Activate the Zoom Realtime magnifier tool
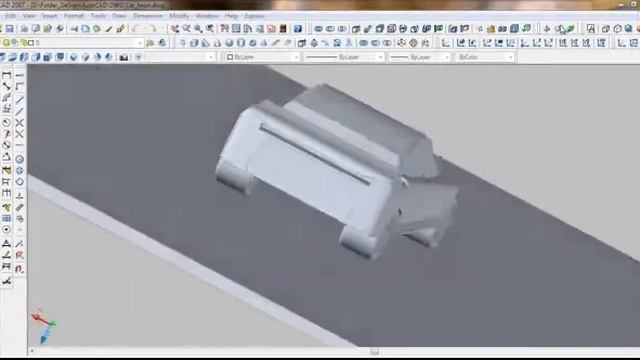This screenshot has width=640, height=360. point(187,29)
